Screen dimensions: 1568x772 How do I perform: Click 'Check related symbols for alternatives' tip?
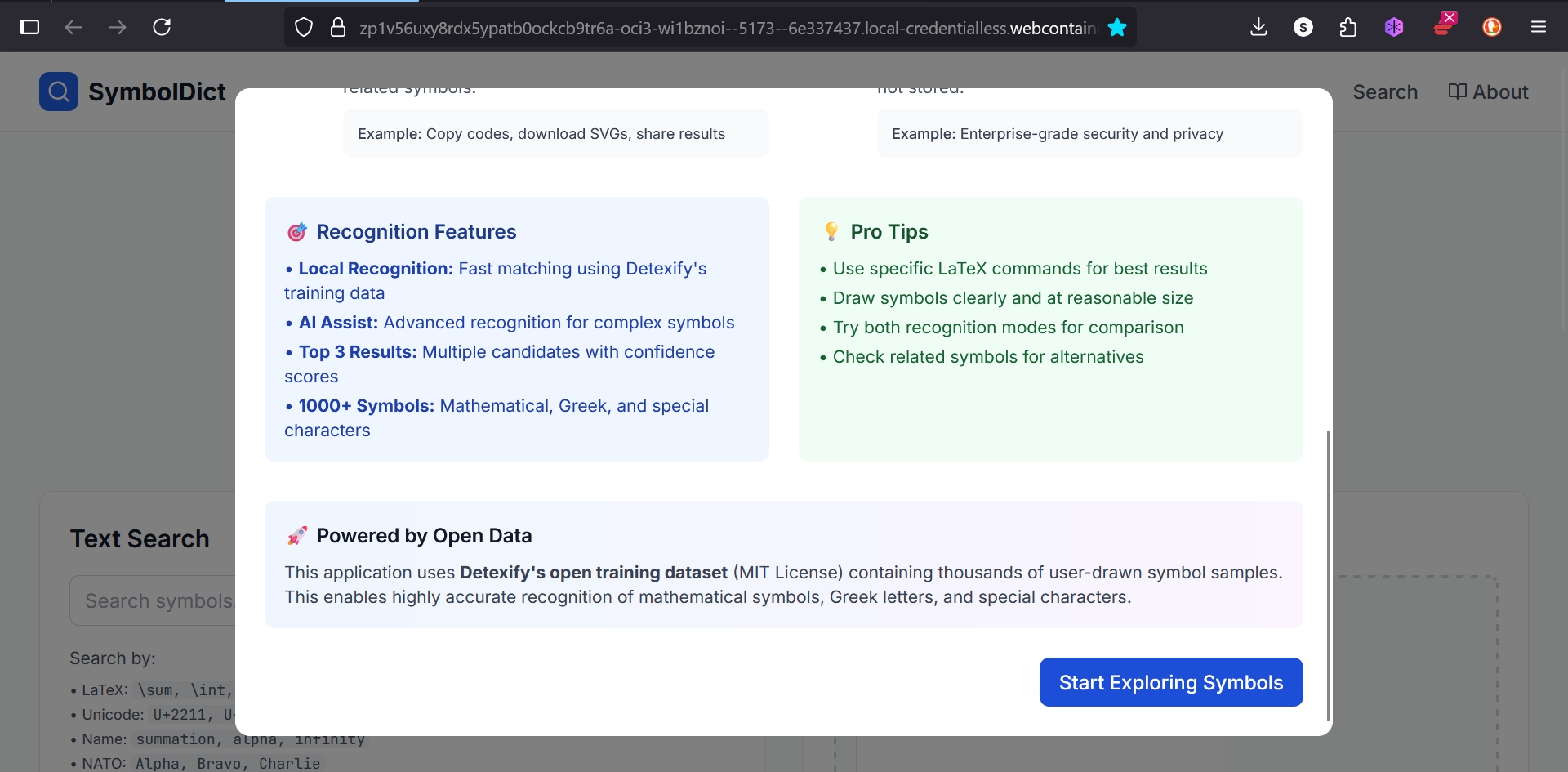[981, 357]
